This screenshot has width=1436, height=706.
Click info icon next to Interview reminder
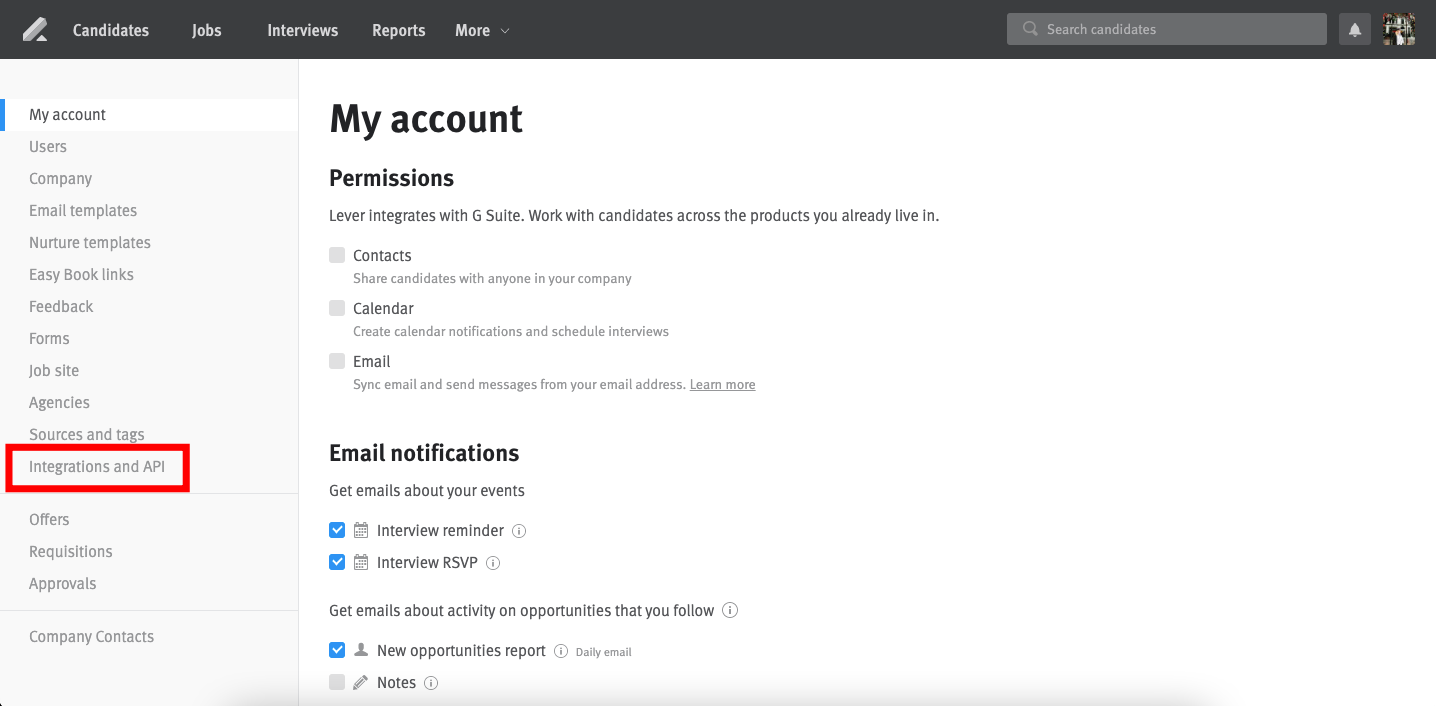519,531
